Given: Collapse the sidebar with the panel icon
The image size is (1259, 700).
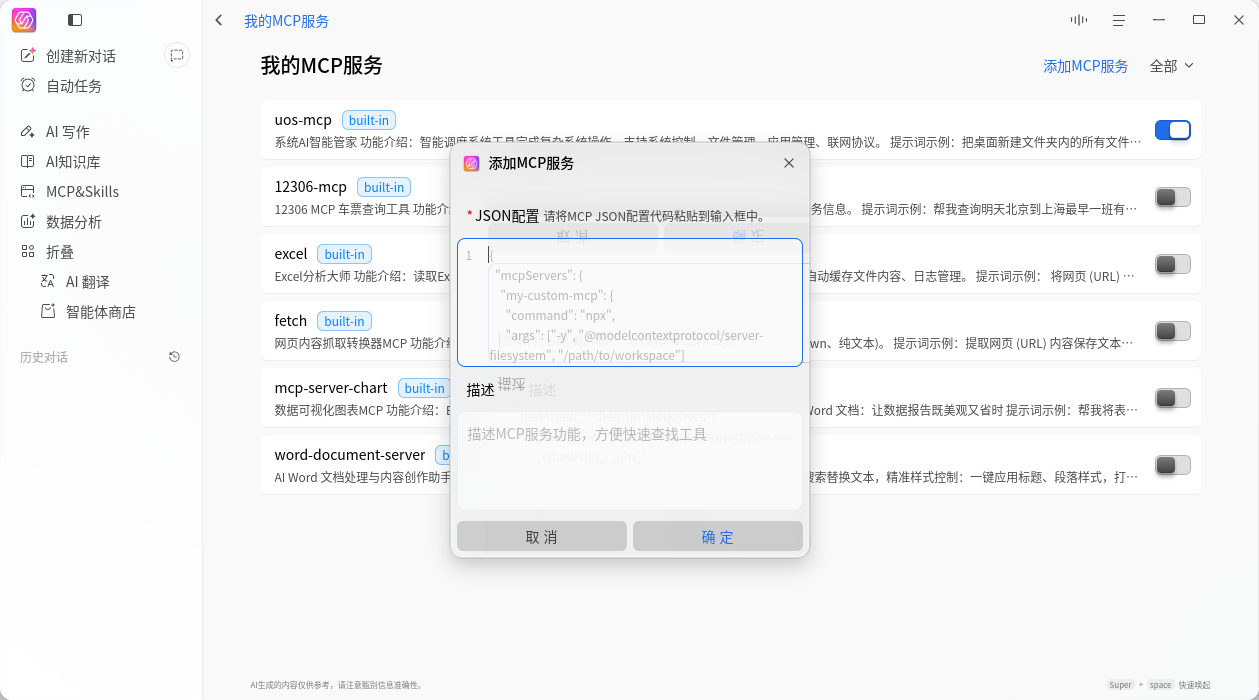Looking at the screenshot, I should click(x=75, y=20).
